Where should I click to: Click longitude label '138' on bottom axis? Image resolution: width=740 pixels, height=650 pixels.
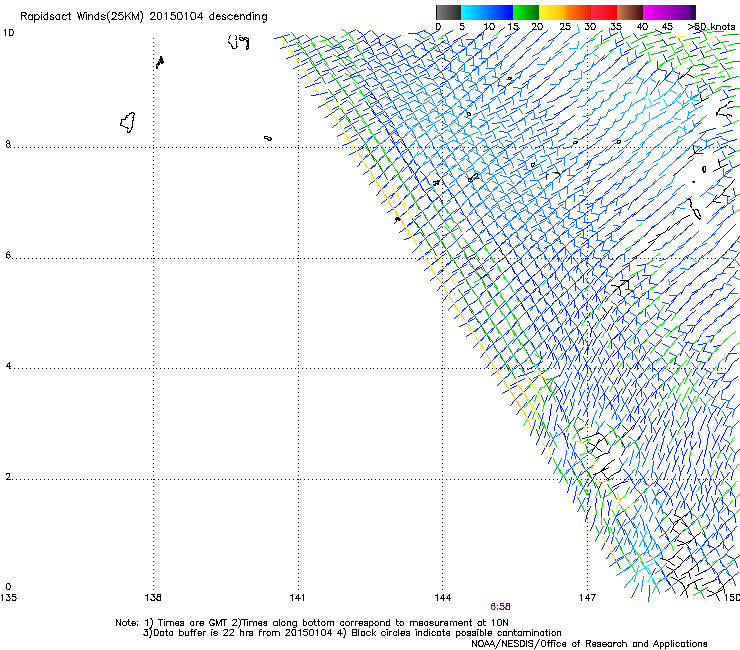(x=153, y=598)
